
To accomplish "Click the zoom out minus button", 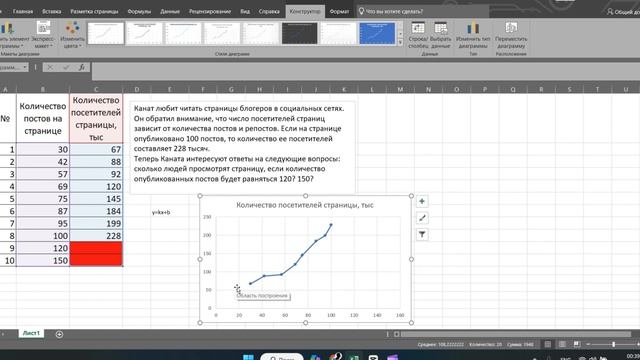I will (588, 344).
